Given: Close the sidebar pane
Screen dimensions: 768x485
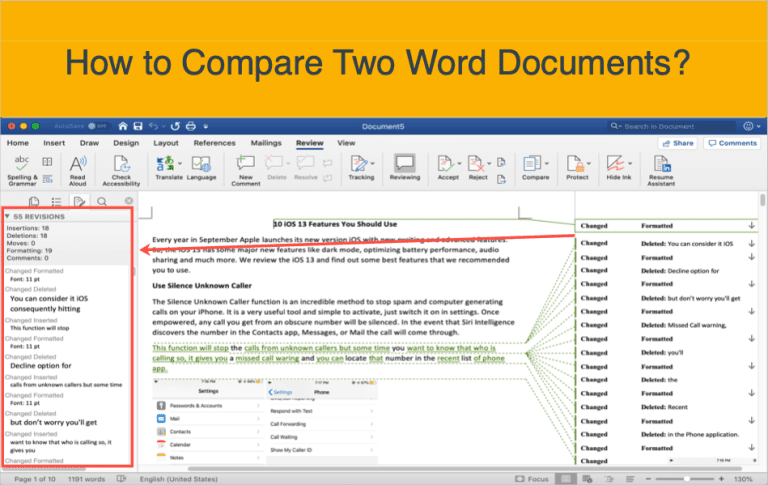Looking at the screenshot, I should [x=129, y=201].
